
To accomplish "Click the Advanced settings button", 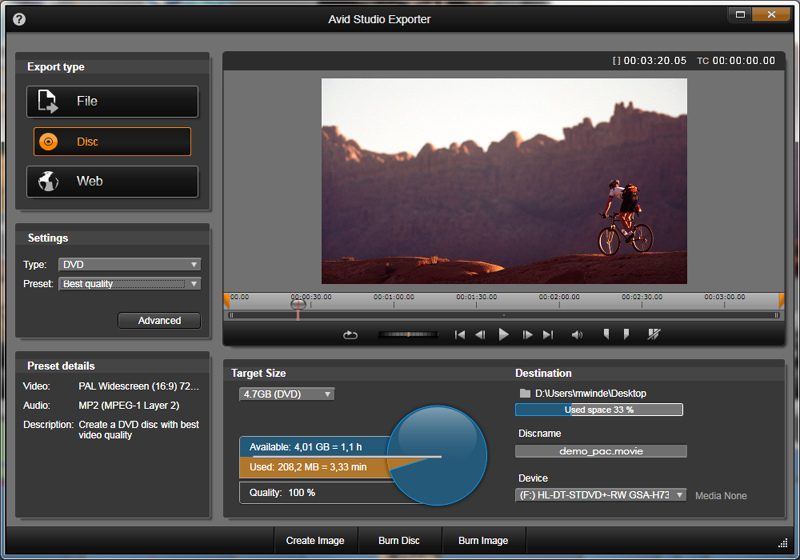I will coord(159,321).
